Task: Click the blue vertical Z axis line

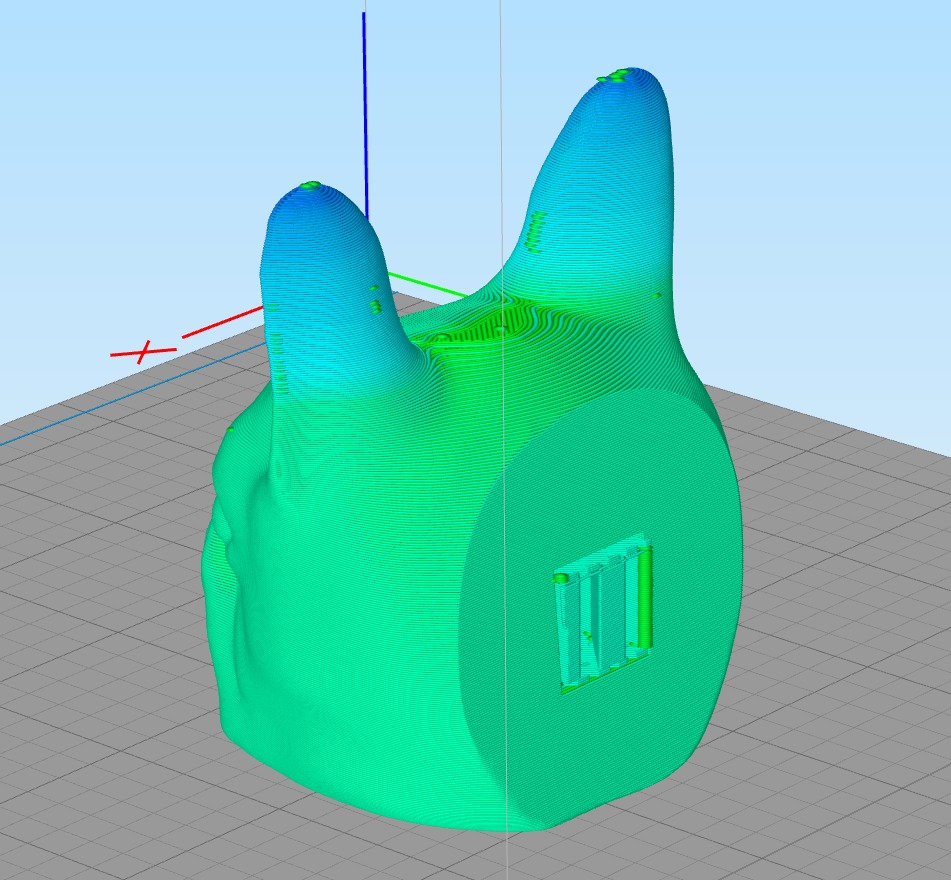Action: tap(365, 115)
